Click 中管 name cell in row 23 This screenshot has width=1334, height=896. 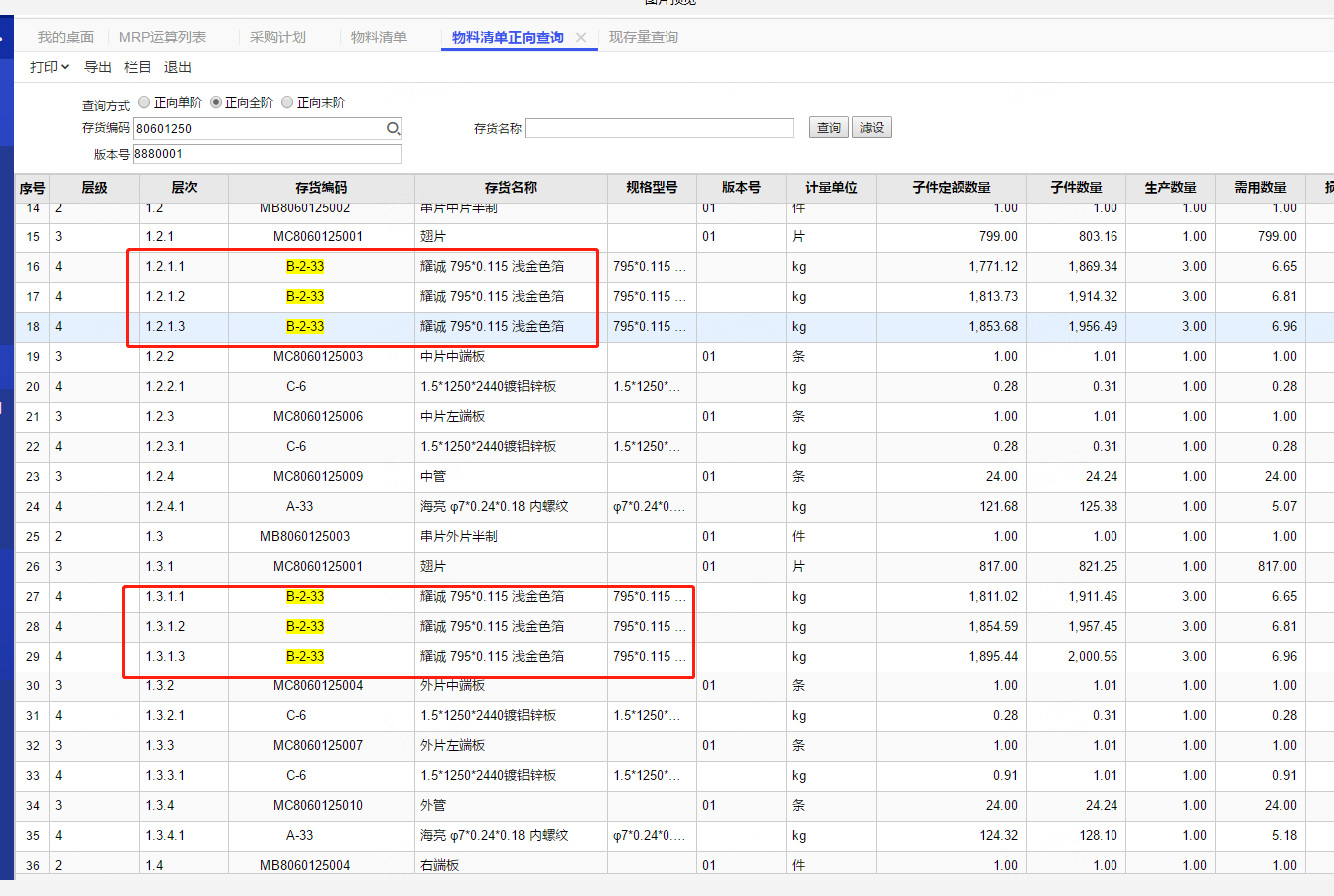(x=433, y=477)
